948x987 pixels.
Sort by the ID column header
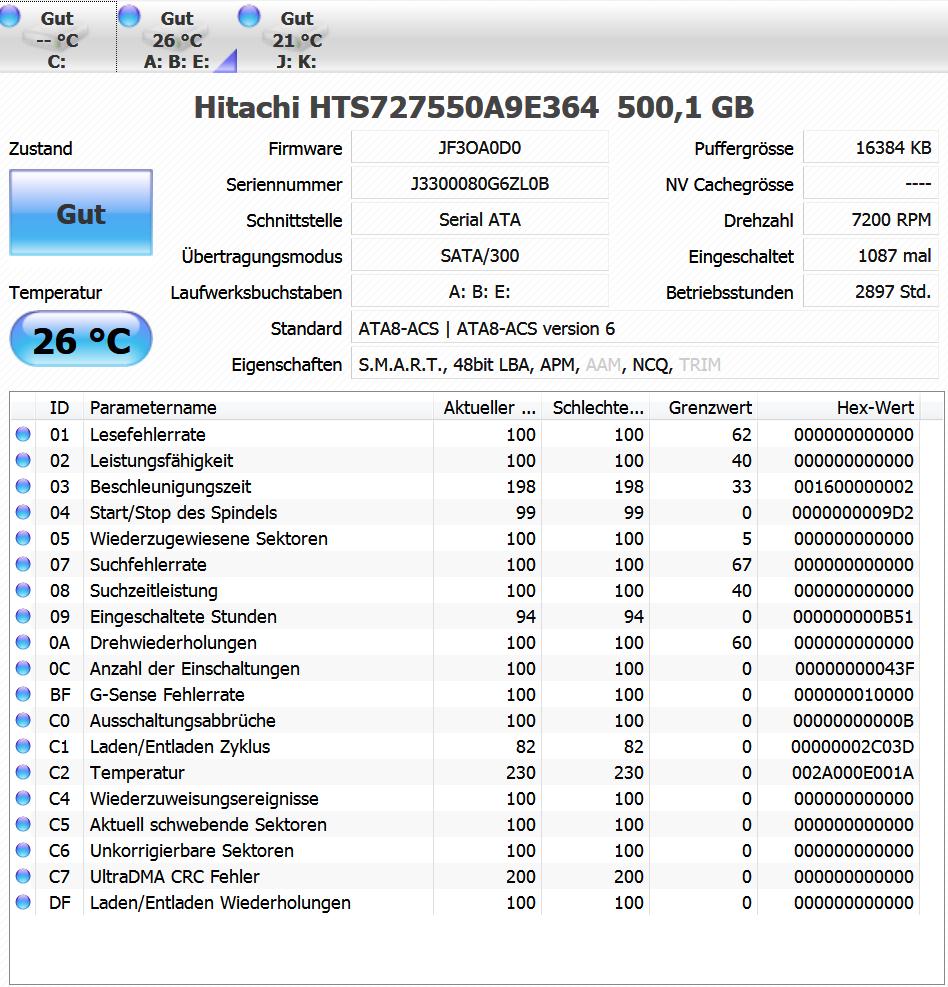point(59,407)
